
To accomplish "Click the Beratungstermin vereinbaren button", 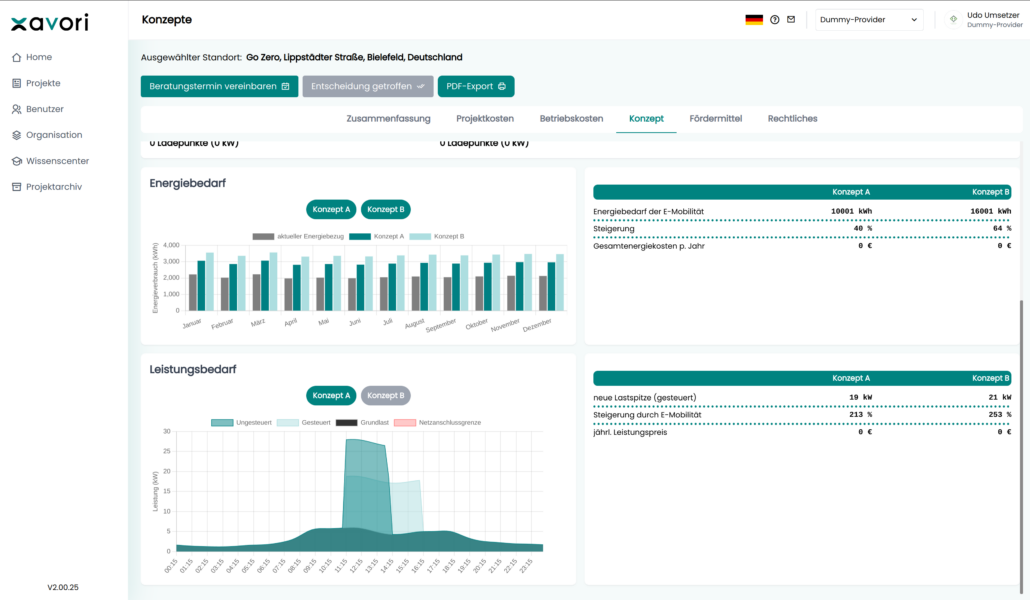I will pyautogui.click(x=219, y=86).
